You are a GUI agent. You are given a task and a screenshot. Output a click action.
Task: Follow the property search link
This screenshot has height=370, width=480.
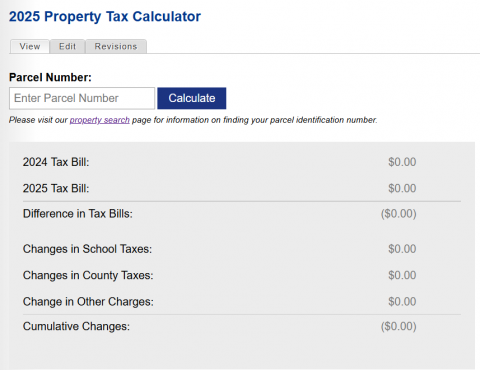tap(99, 120)
